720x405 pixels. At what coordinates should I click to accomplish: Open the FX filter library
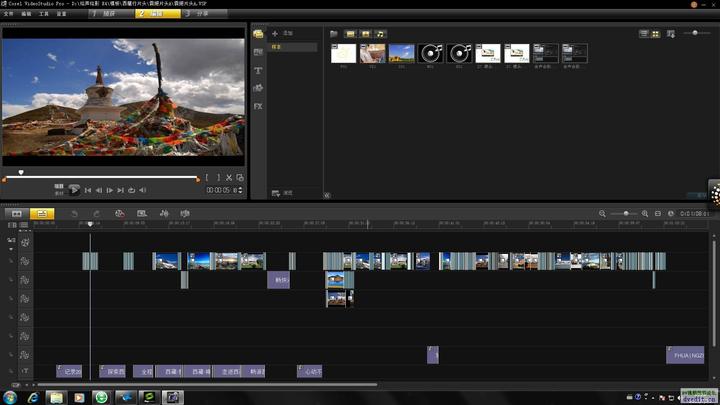tap(258, 106)
